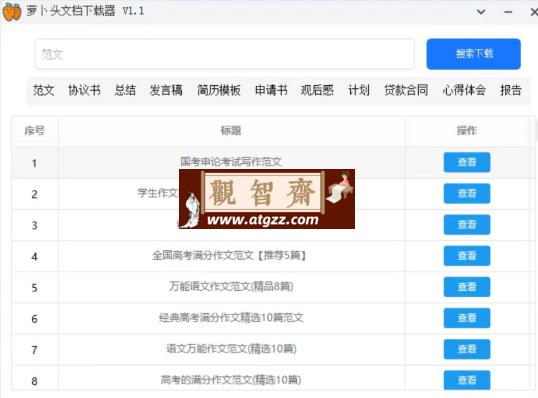Select the 计划 category tab

coord(359,90)
